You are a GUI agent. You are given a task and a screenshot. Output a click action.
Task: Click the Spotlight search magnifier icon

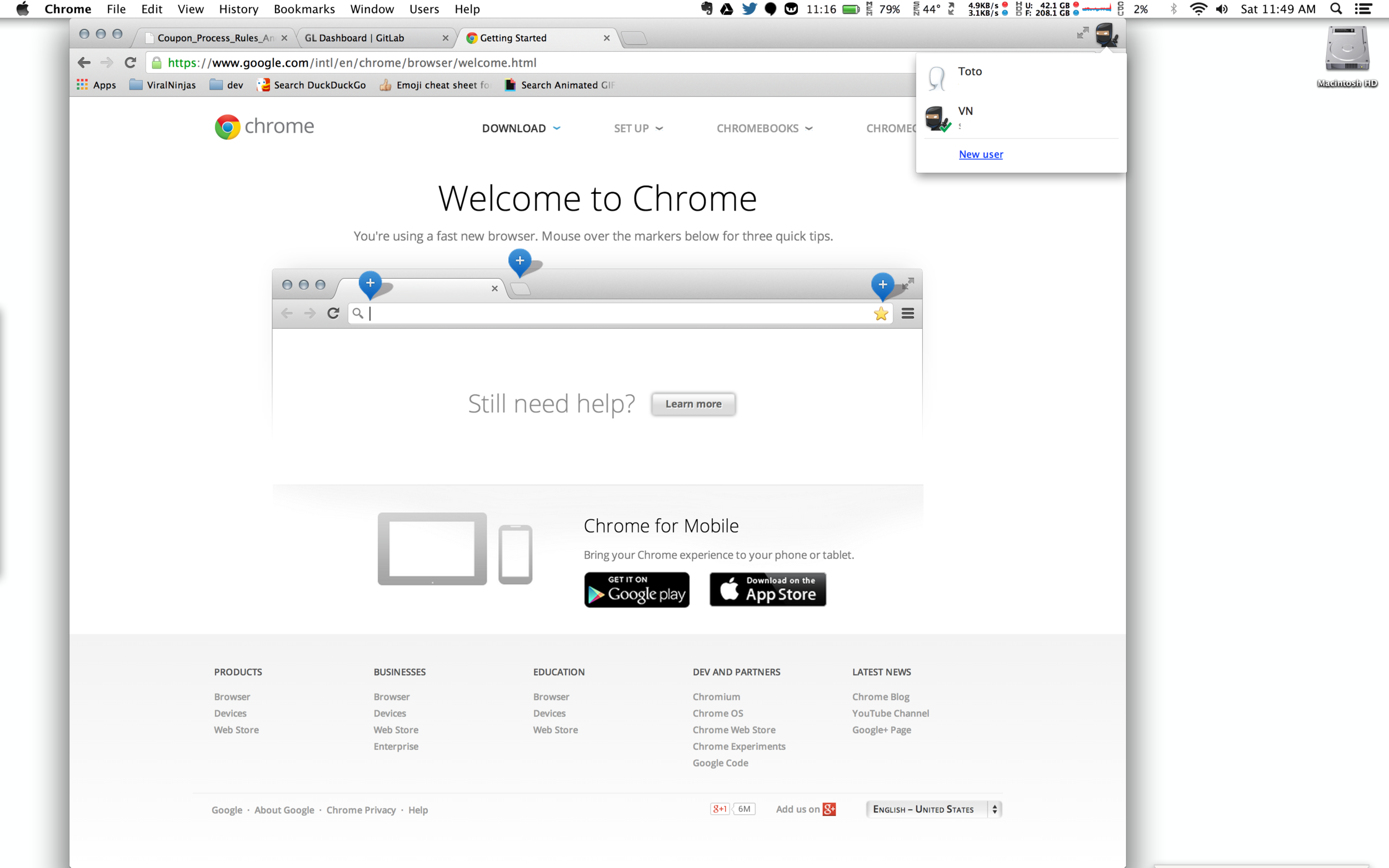coord(1336,9)
